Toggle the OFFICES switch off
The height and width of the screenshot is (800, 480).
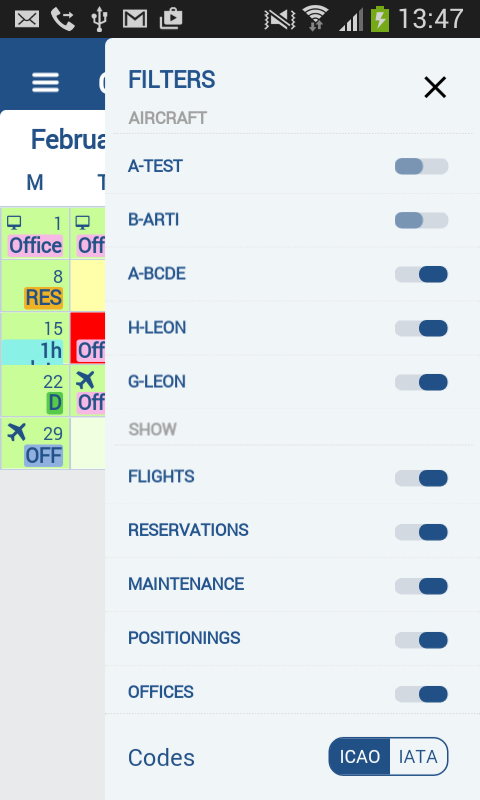point(421,694)
